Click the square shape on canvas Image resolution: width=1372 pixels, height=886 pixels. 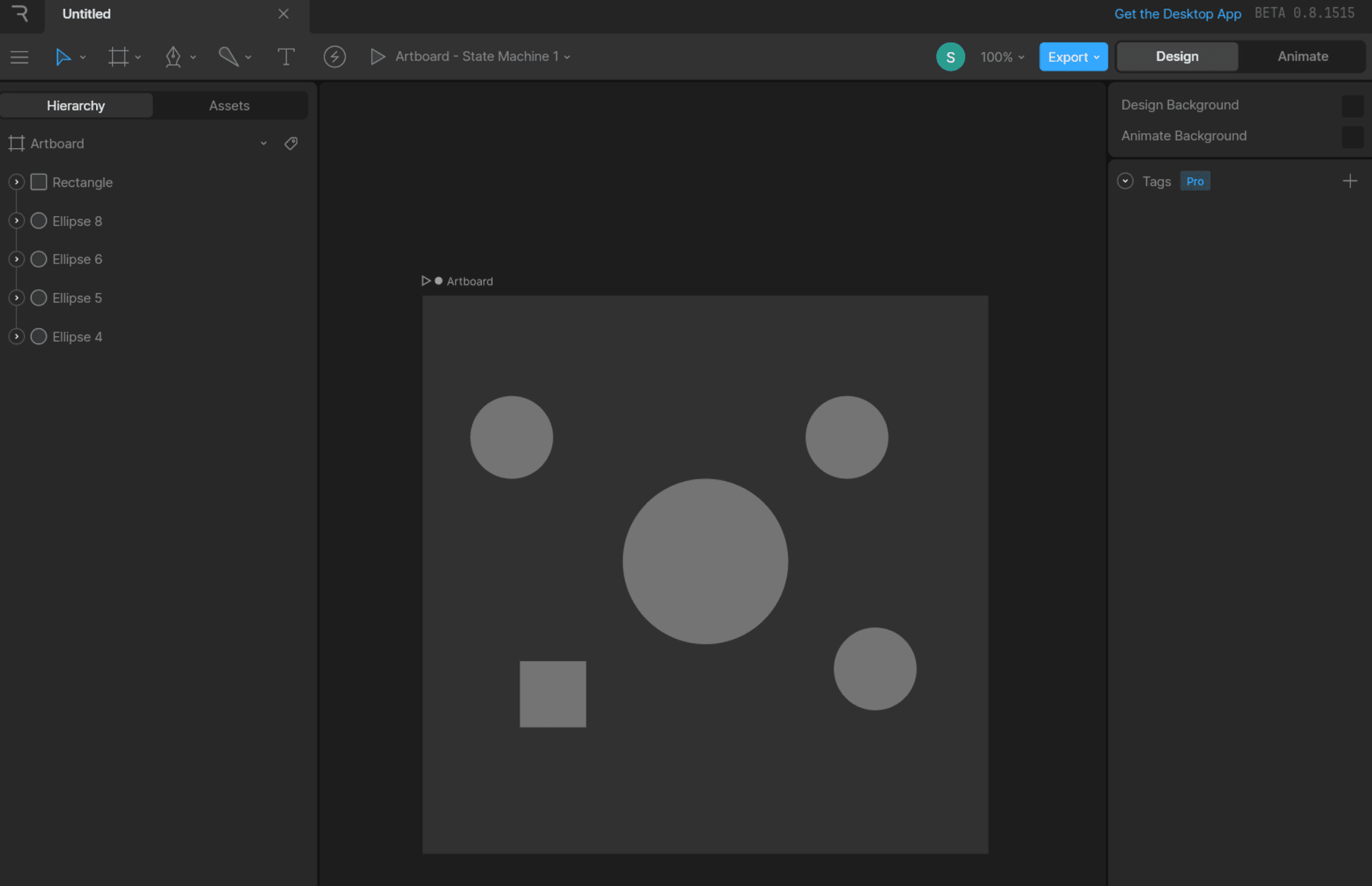tap(553, 694)
